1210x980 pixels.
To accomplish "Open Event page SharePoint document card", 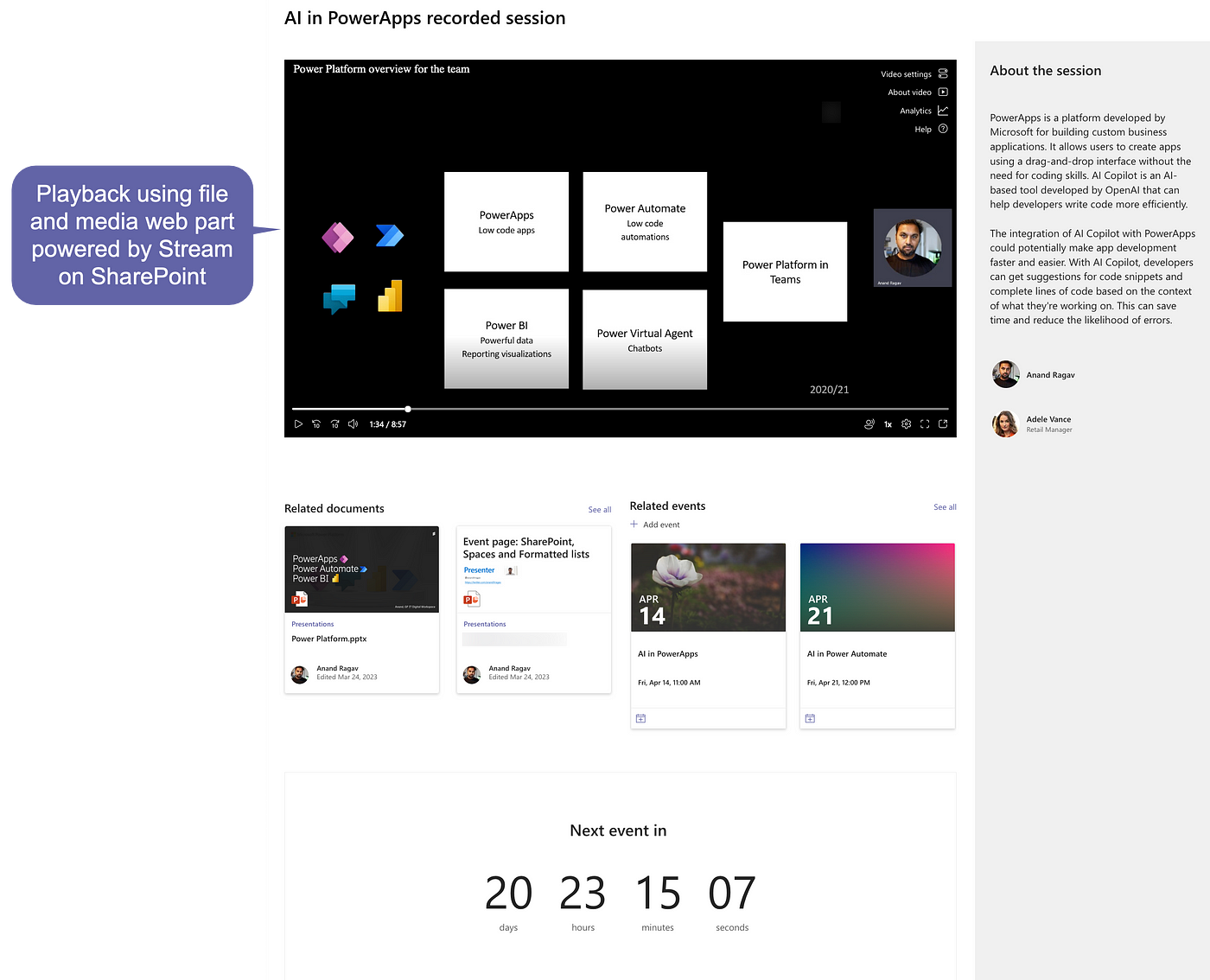I will tap(534, 609).
